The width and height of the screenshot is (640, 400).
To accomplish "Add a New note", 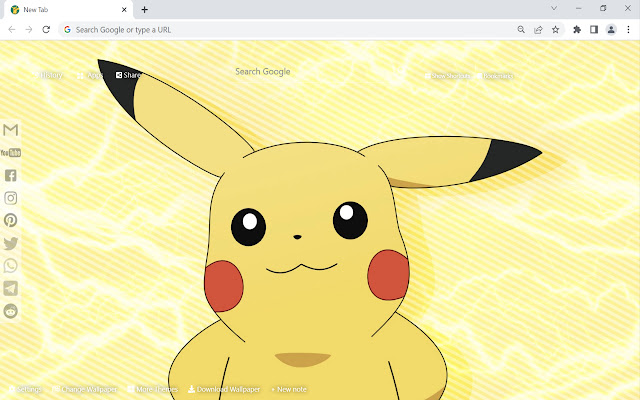I will click(x=289, y=389).
